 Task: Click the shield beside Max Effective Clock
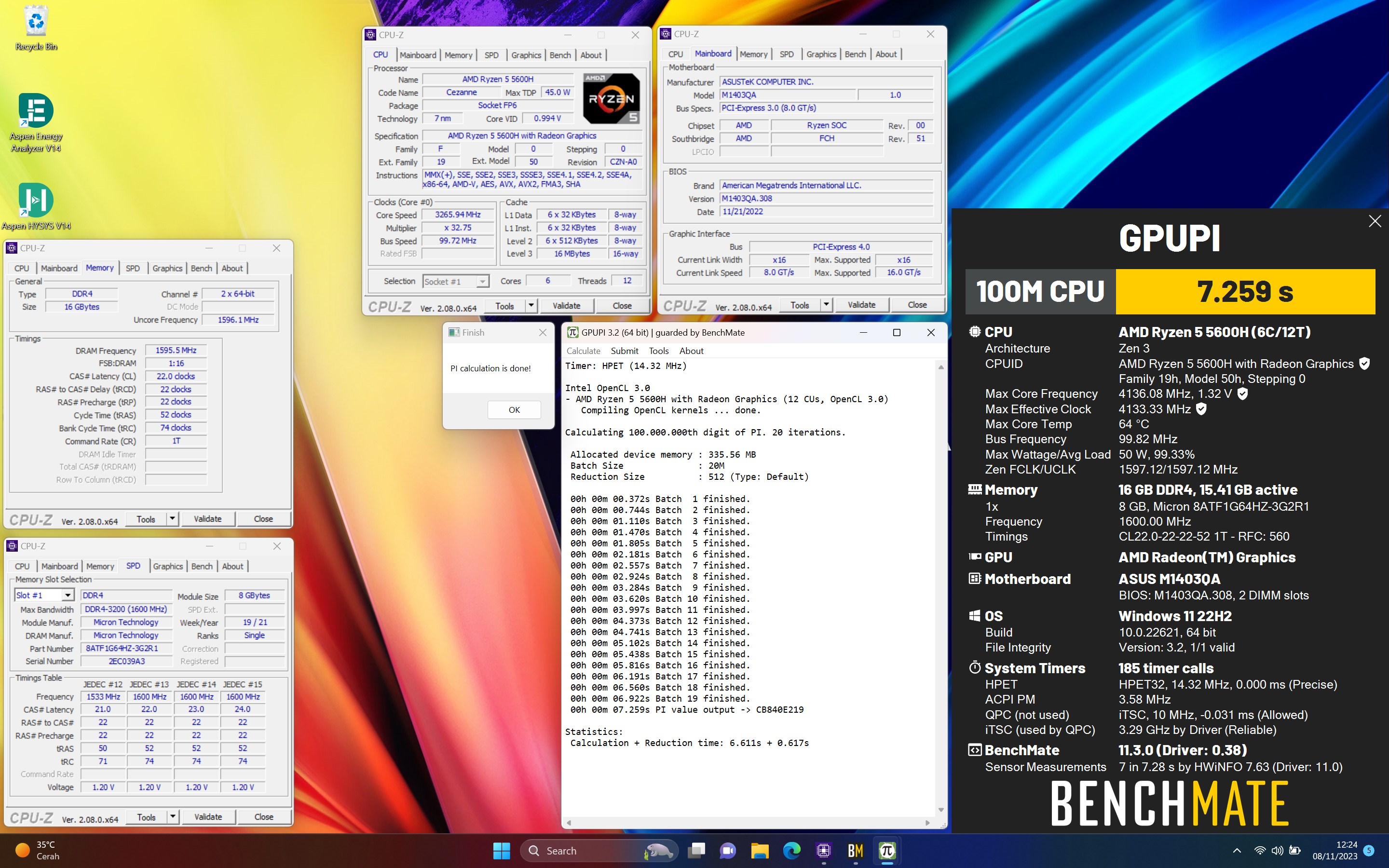pos(1201,409)
